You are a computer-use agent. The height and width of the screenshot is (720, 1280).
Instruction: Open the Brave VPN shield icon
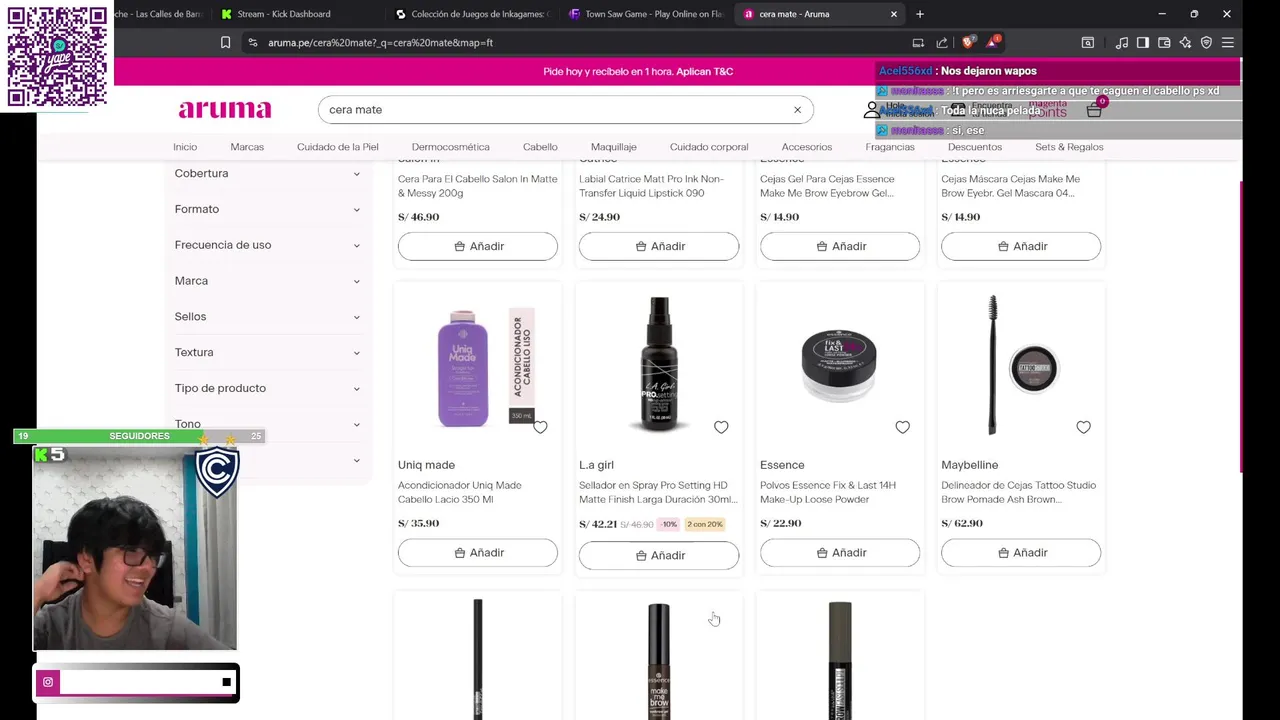(1206, 43)
